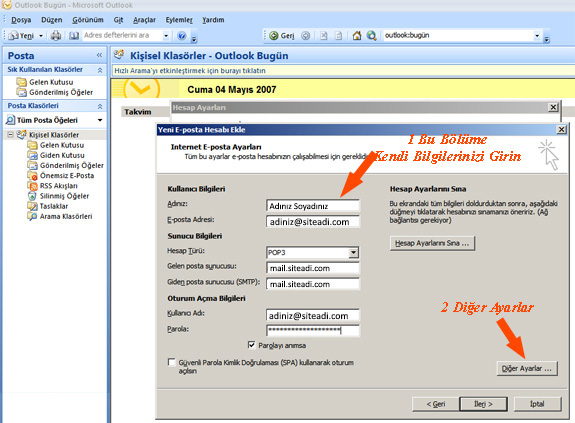Click the Geri button in the dialog

pyautogui.click(x=435, y=404)
